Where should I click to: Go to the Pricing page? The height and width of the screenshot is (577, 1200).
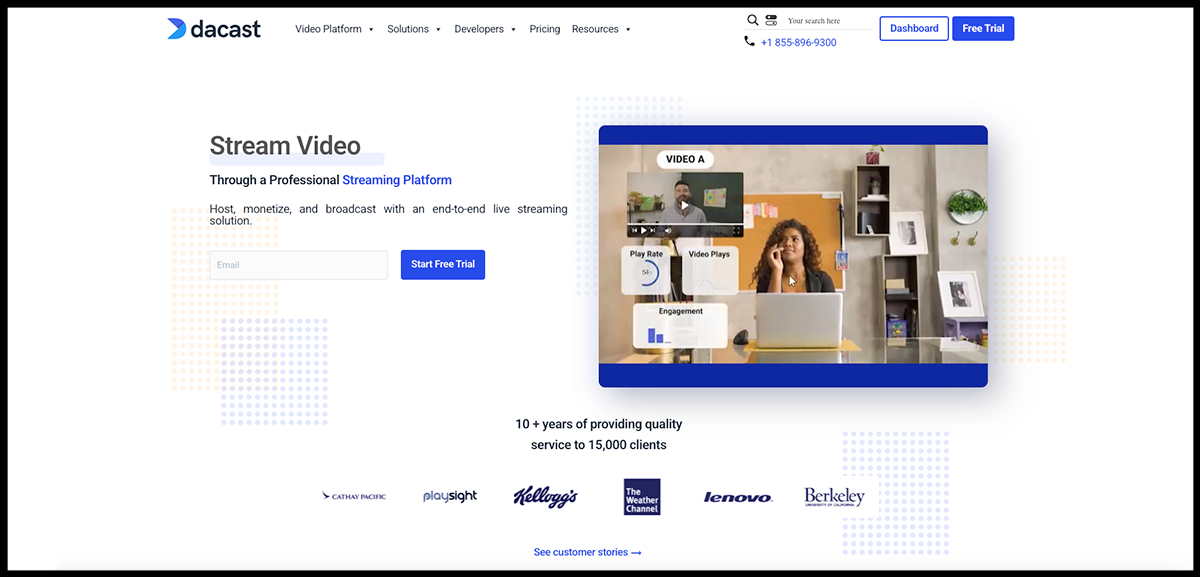click(x=545, y=29)
